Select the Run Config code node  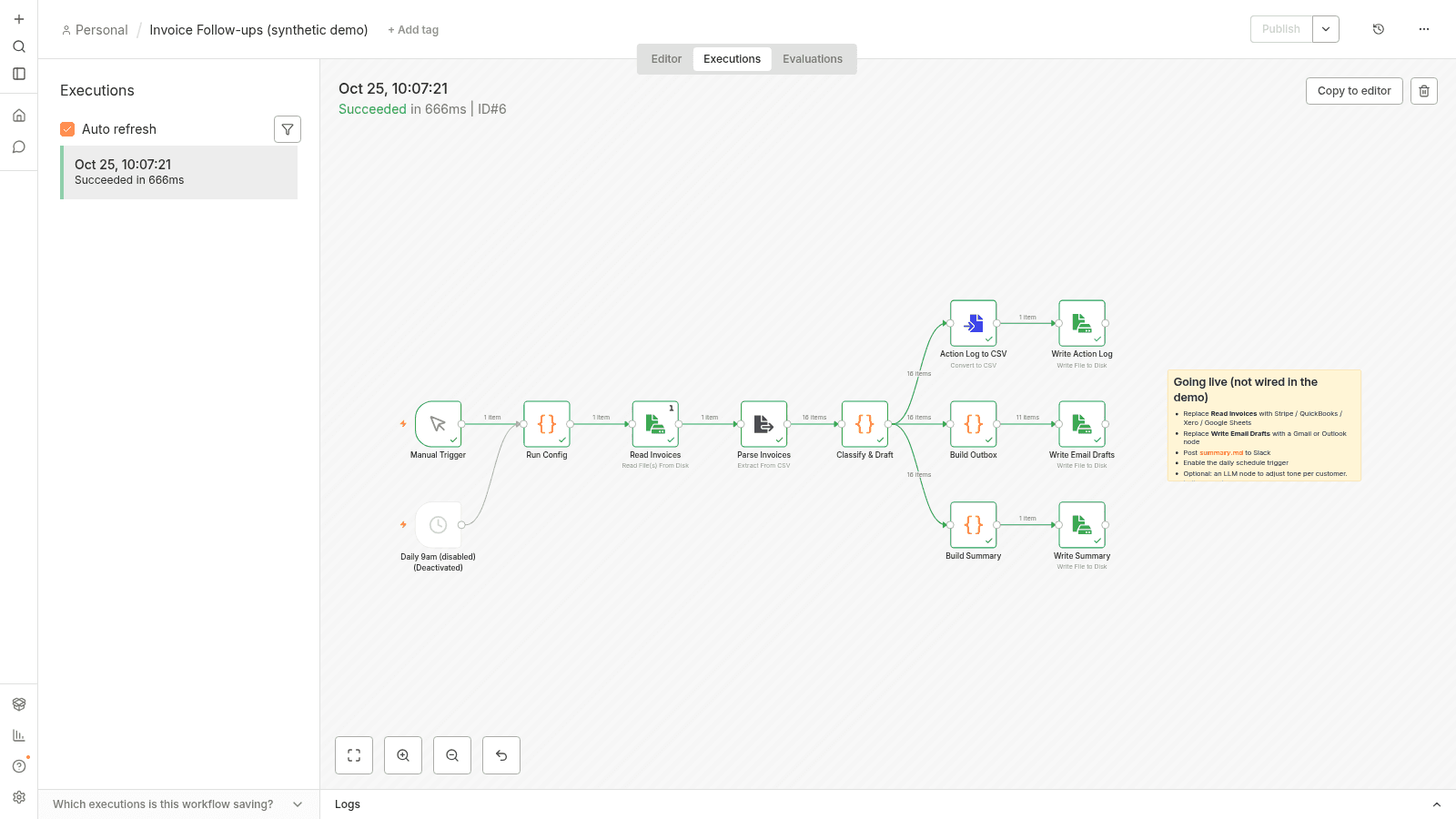(547, 424)
